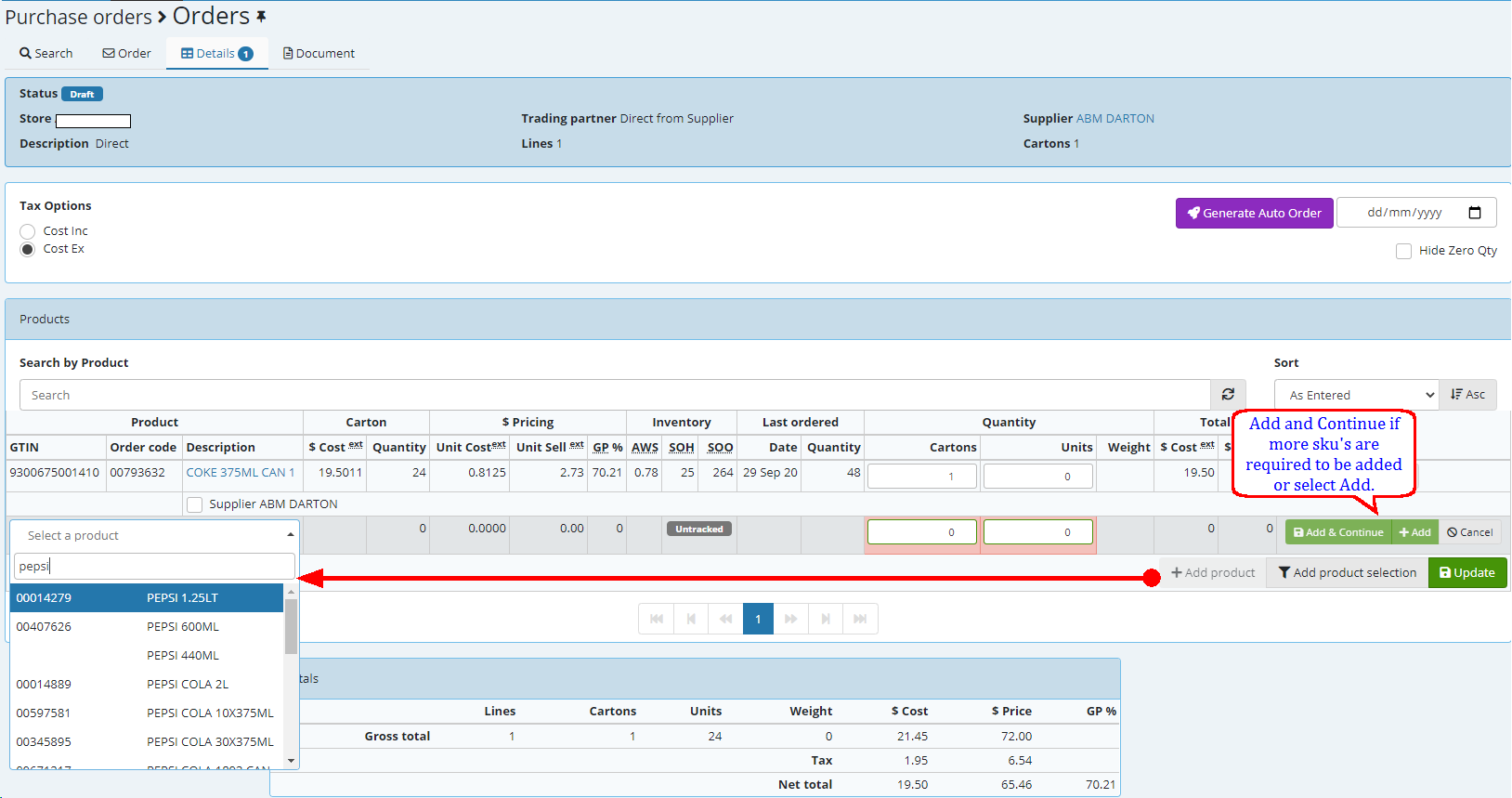Go to the last page icon
Viewport: 1512px width, 798px height.
point(860,619)
